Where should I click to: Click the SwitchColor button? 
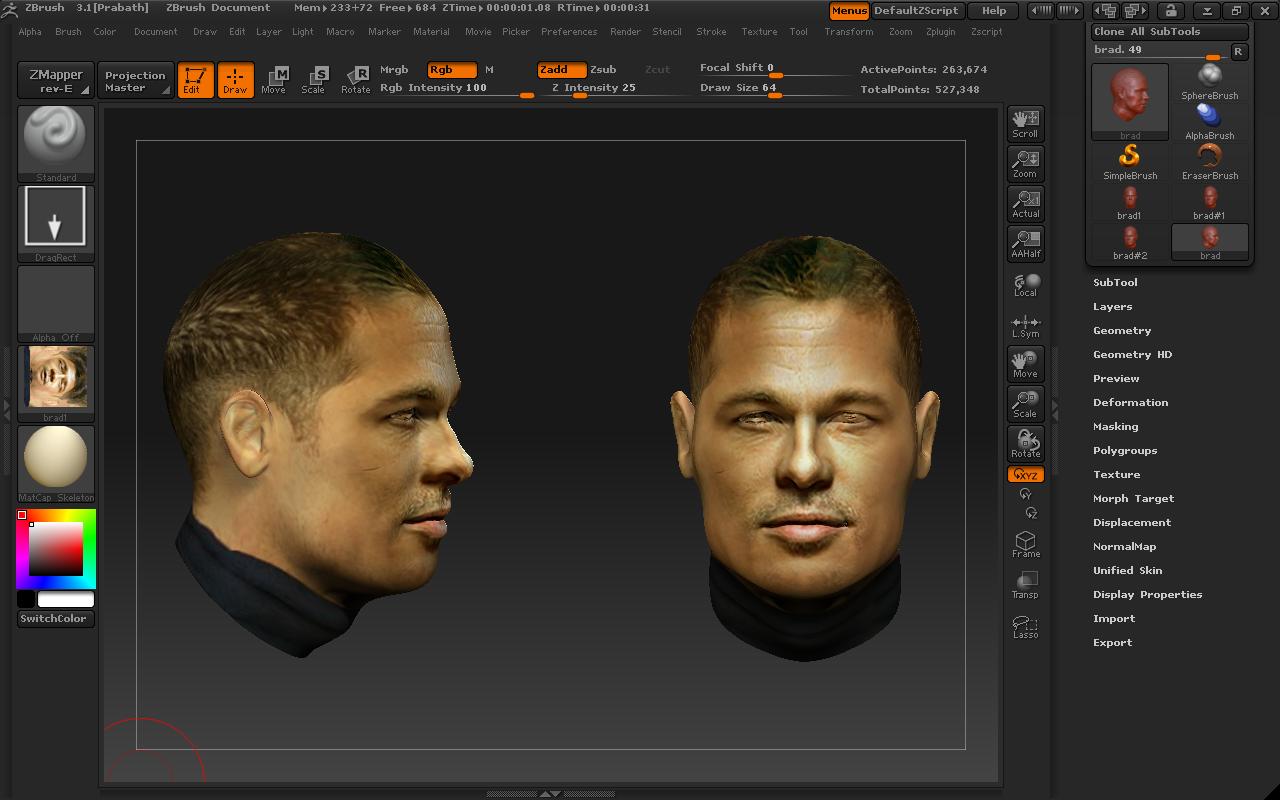tap(54, 619)
